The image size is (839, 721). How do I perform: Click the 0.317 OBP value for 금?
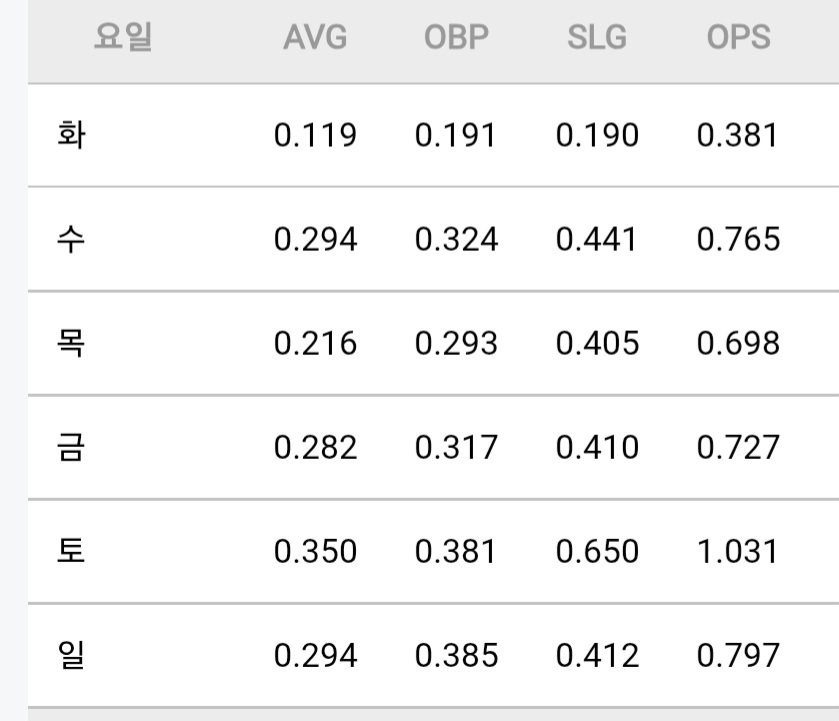tap(456, 447)
